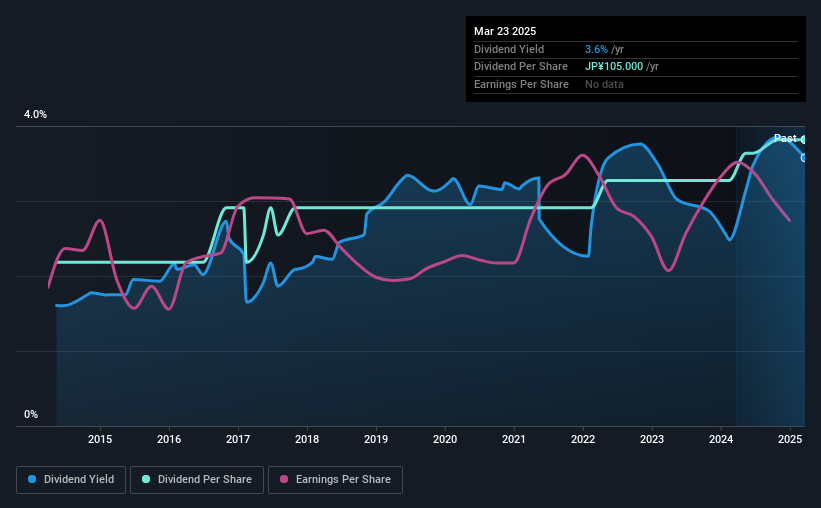Click the JP¥105.000 dividend per share value
The image size is (821, 508).
(x=614, y=67)
